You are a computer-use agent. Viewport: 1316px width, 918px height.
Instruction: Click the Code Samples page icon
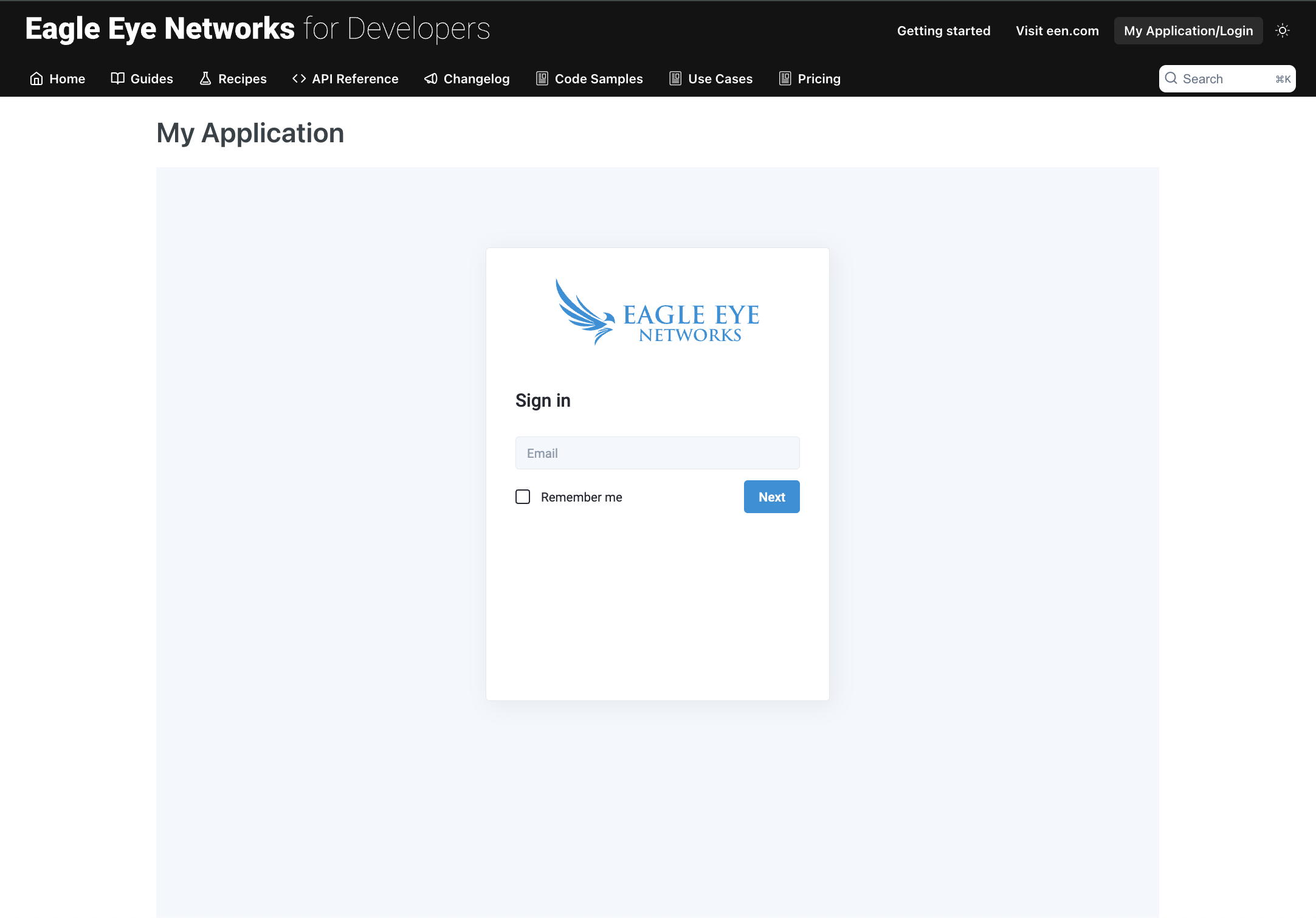click(542, 78)
